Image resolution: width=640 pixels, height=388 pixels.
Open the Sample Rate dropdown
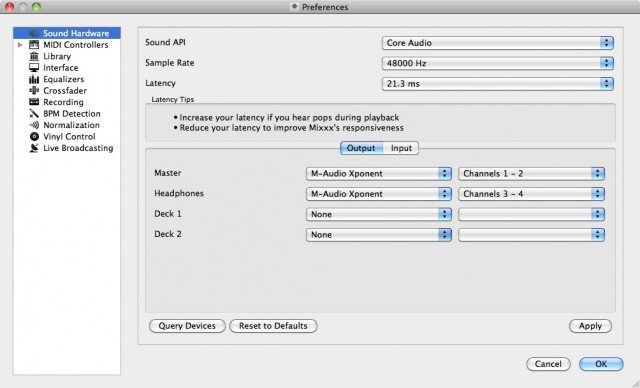point(498,63)
